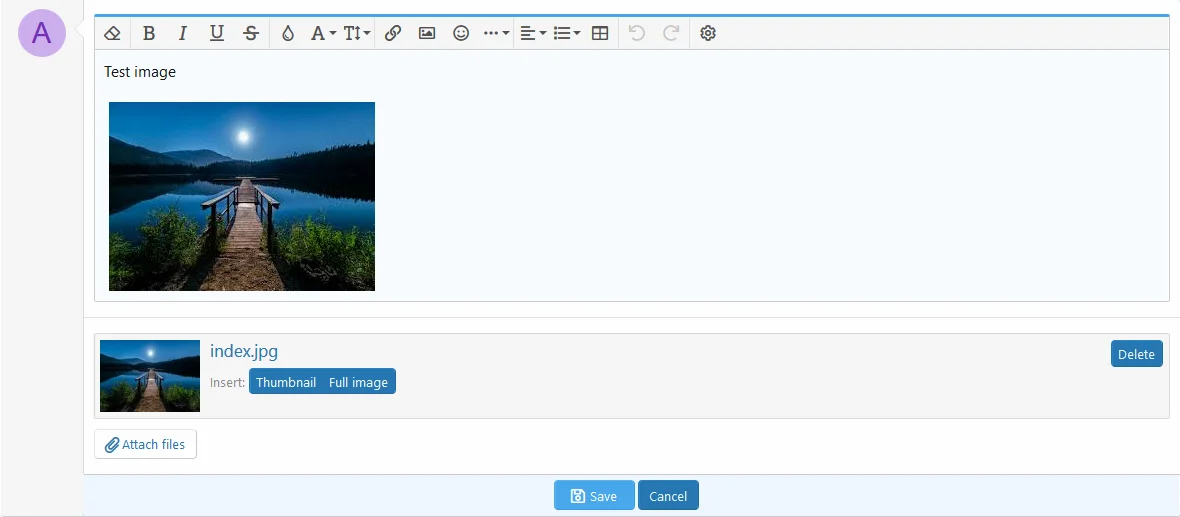Apply Strikethrough to text
The width and height of the screenshot is (1180, 517).
[x=251, y=33]
